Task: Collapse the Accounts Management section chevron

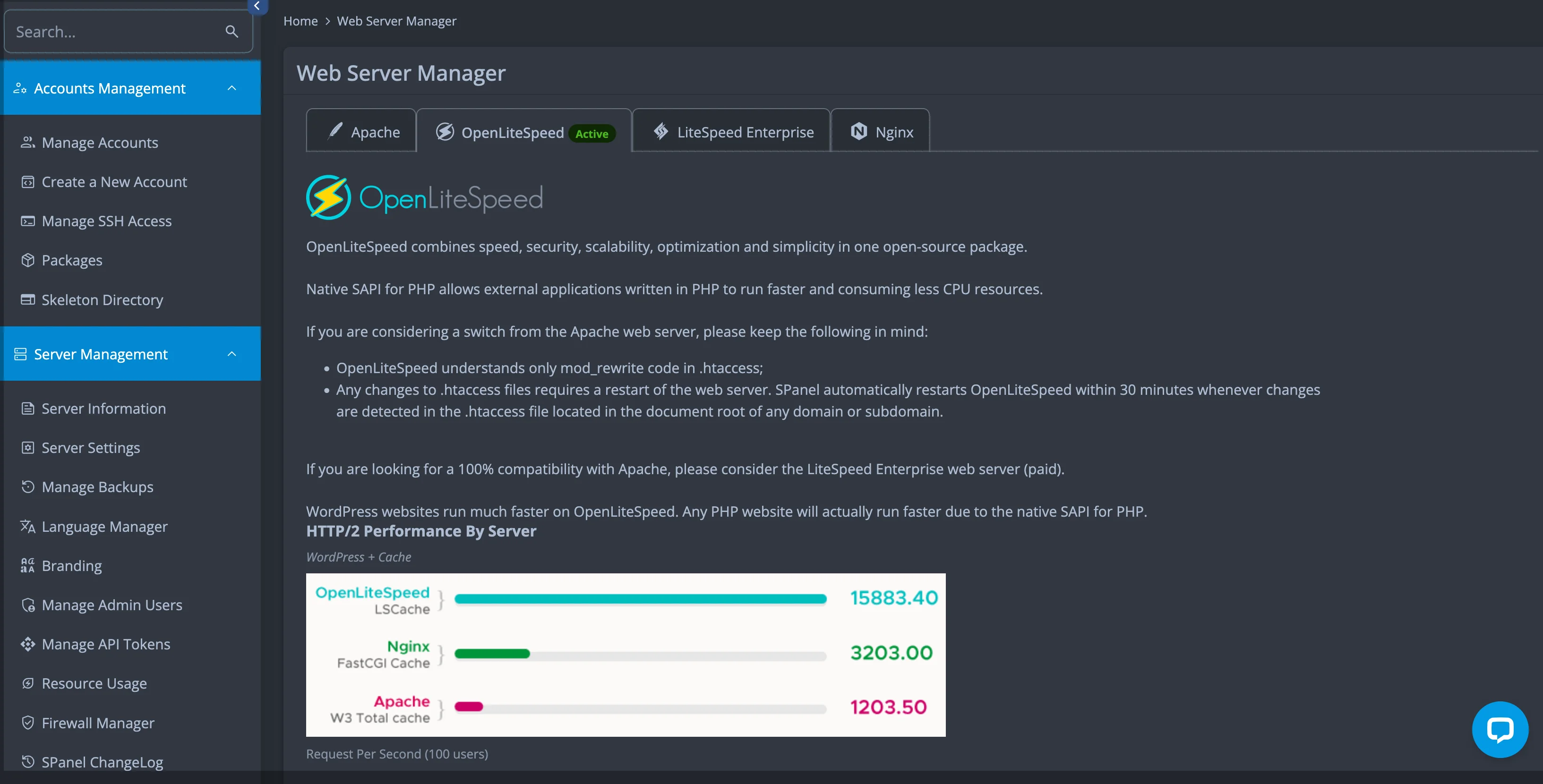Action: coord(232,89)
